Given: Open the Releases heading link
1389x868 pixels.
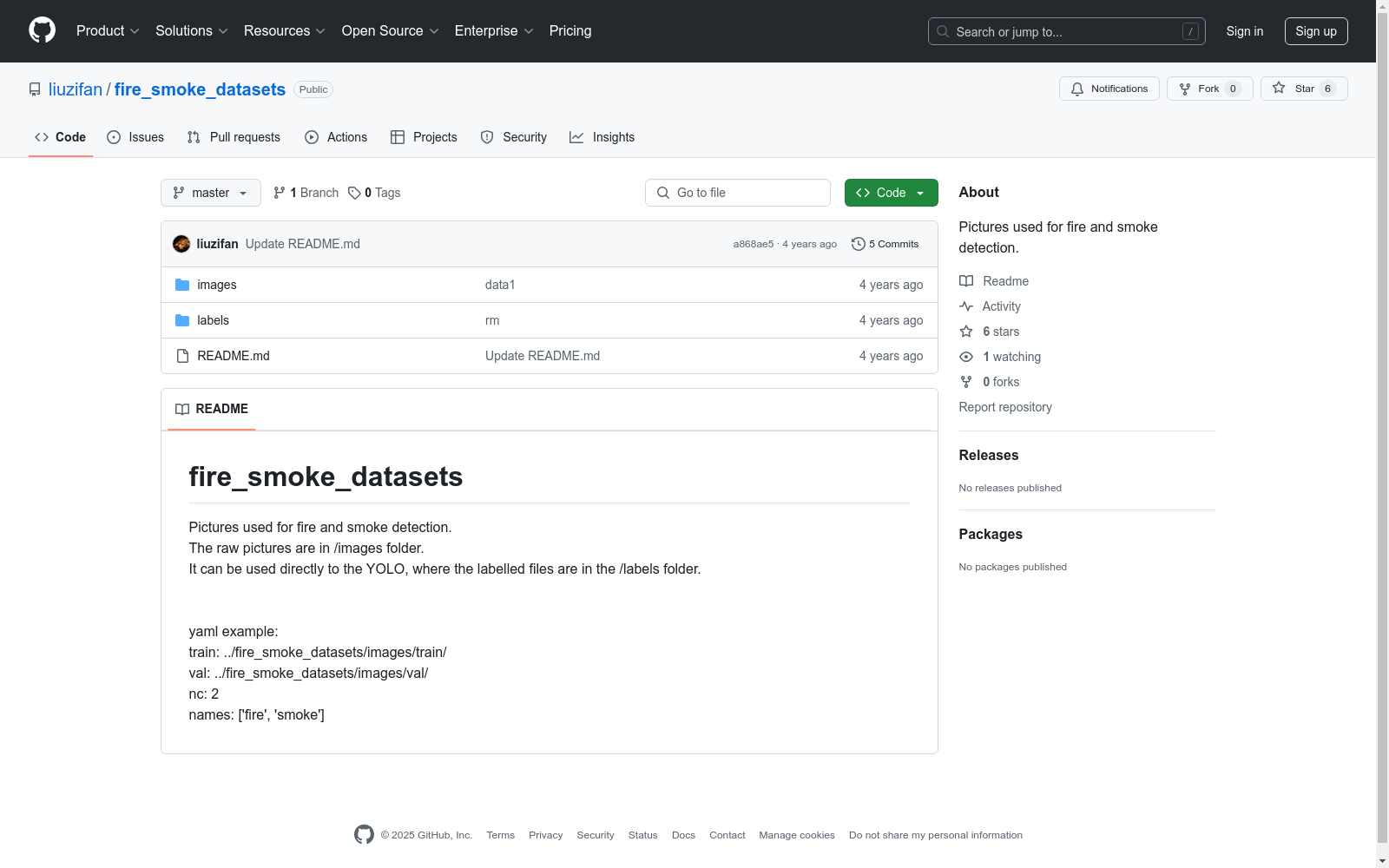Looking at the screenshot, I should click(989, 455).
